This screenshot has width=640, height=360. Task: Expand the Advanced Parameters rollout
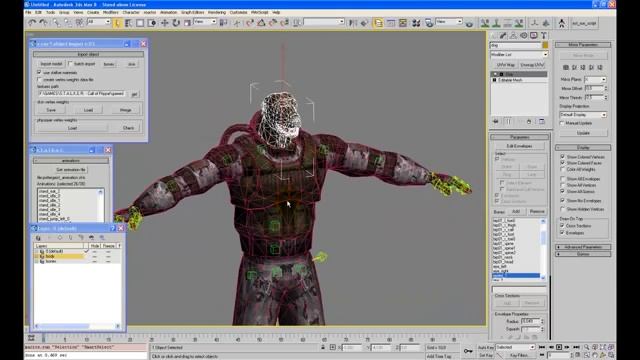[583, 247]
